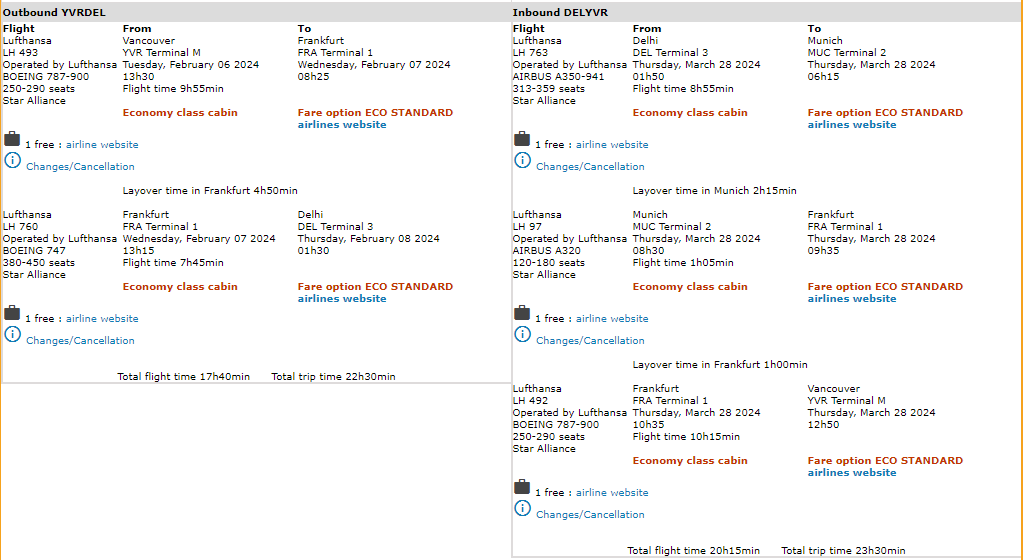Open baggage 'airline website' link for LH 763

pos(612,145)
